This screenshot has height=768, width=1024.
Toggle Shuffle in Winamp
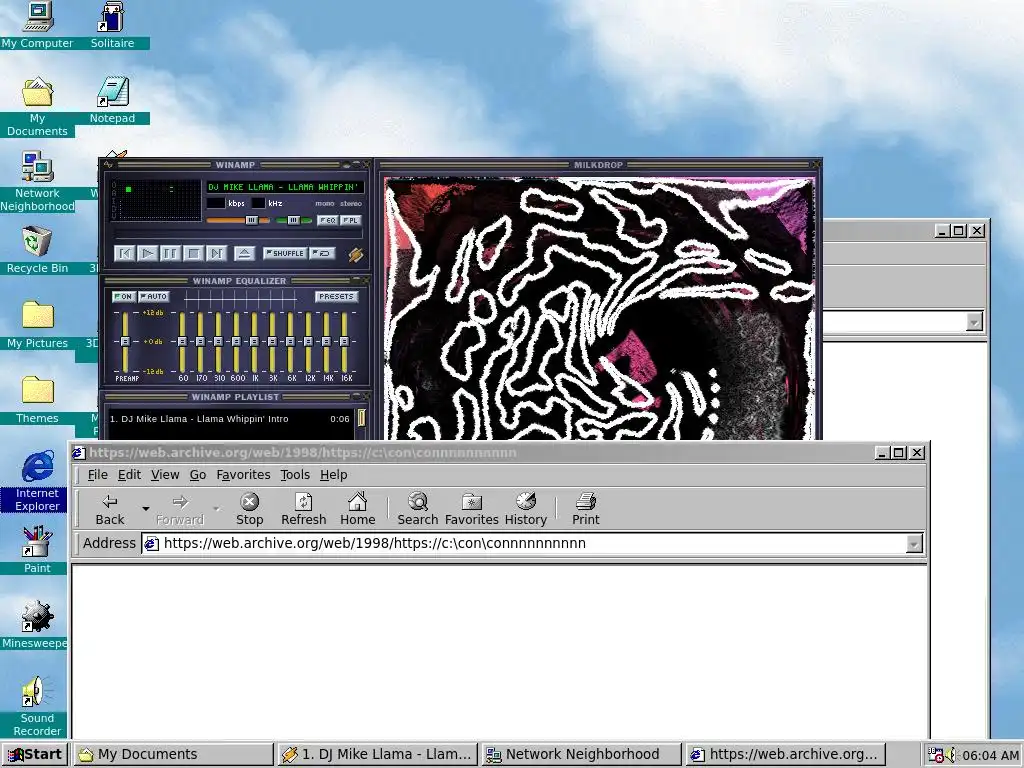[x=285, y=253]
